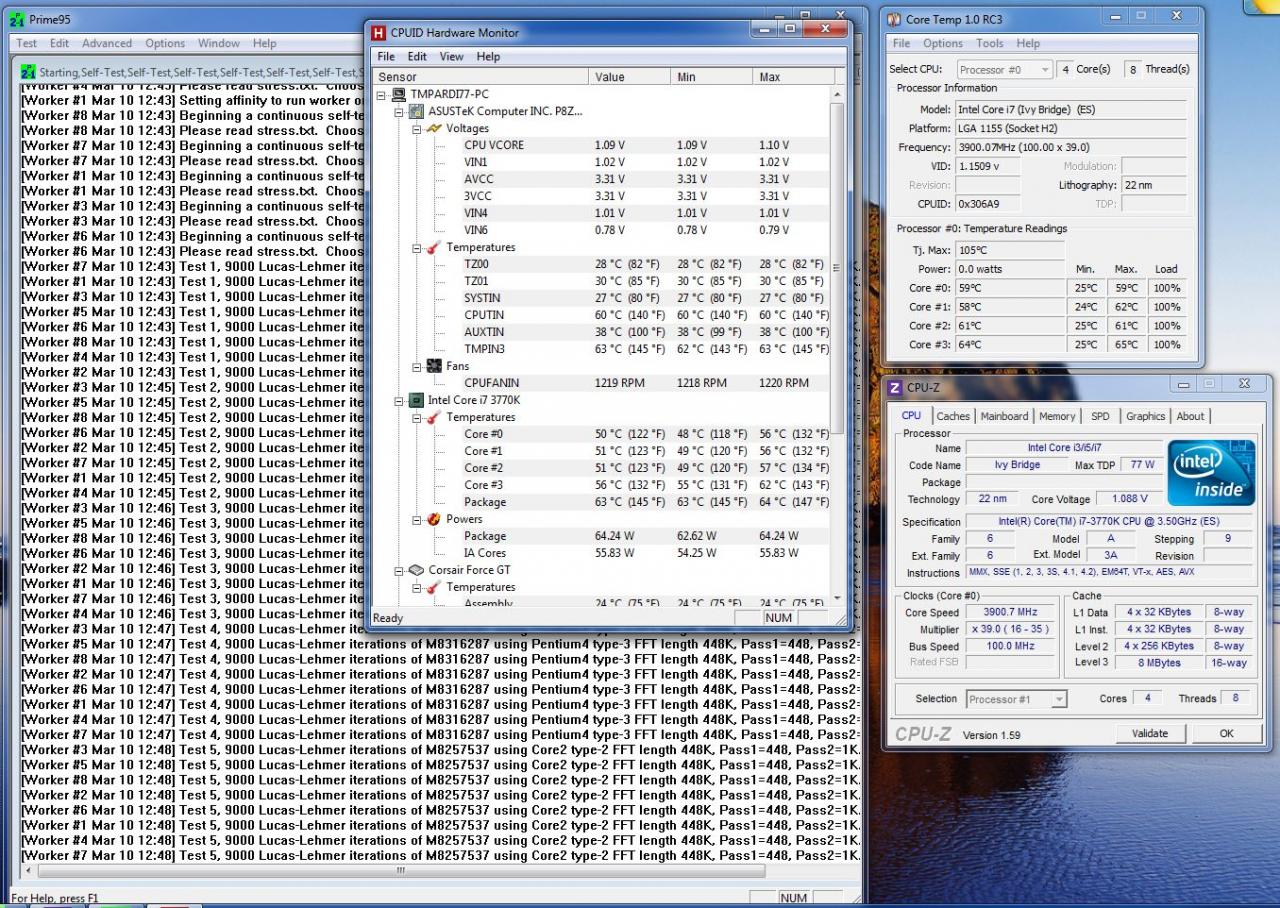Switch to CPU-Z SPD tab

pos(1100,416)
